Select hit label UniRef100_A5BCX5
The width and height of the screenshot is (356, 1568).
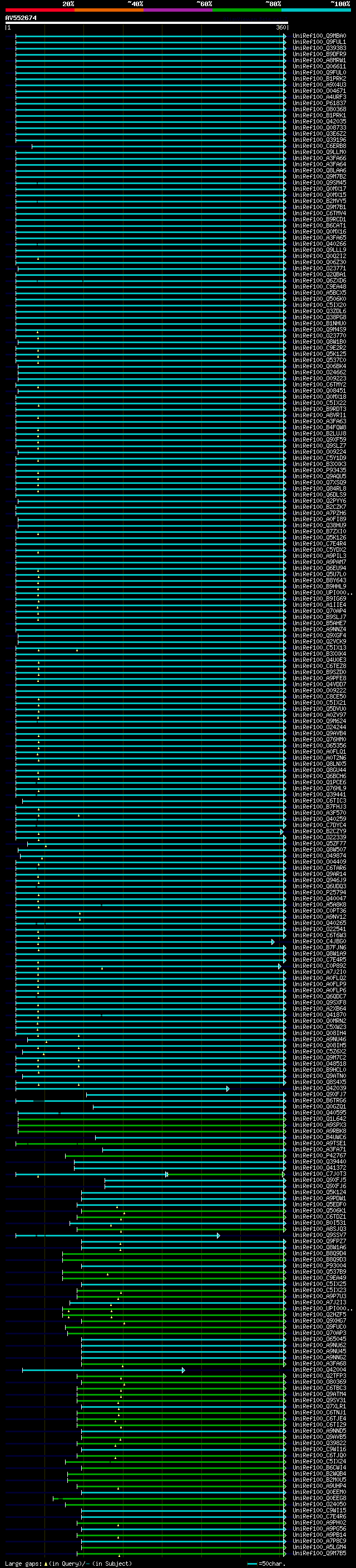pyautogui.click(x=319, y=293)
